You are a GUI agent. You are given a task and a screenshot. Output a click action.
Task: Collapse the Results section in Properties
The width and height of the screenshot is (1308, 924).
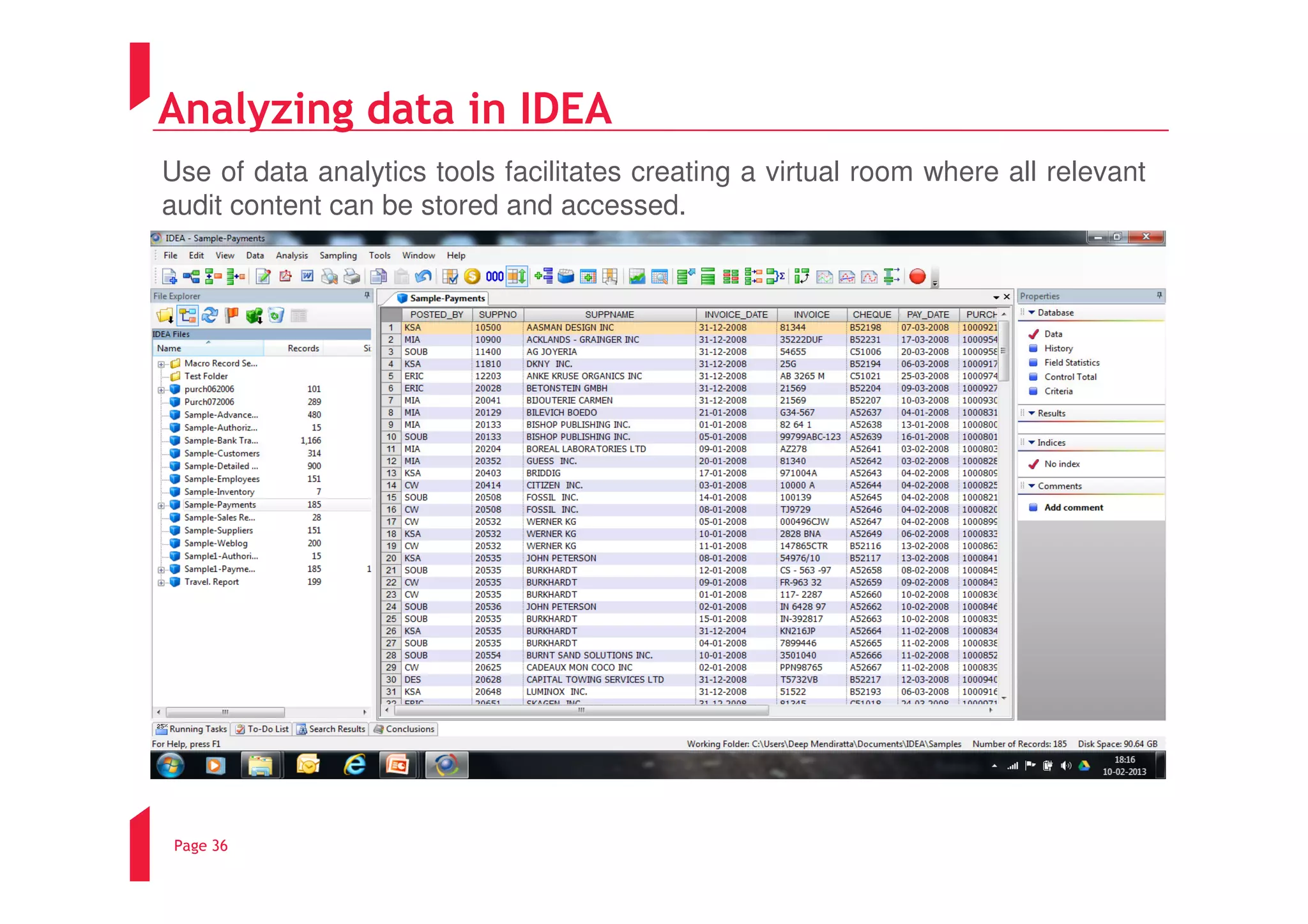1031,414
